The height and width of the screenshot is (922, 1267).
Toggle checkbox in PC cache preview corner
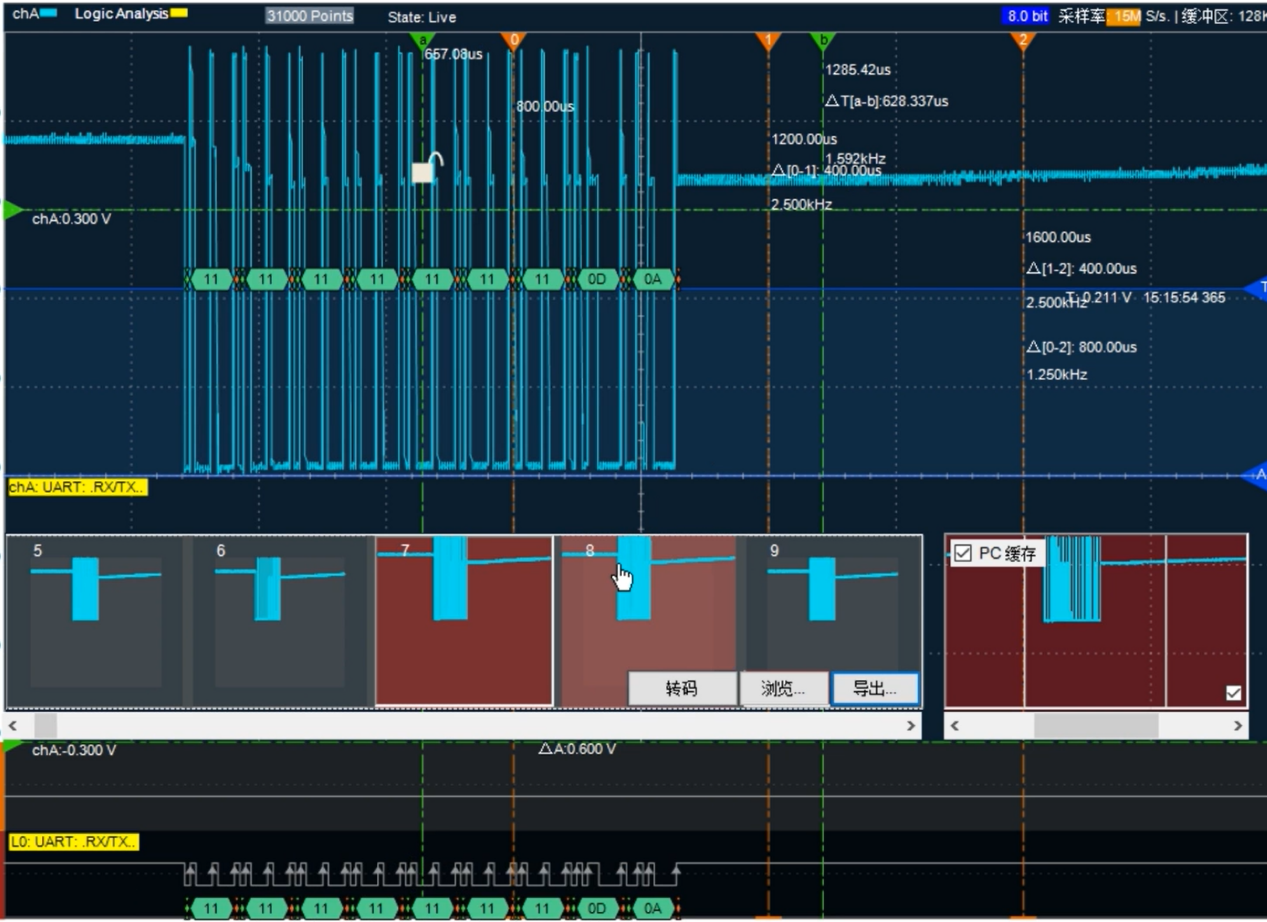(x=1233, y=693)
